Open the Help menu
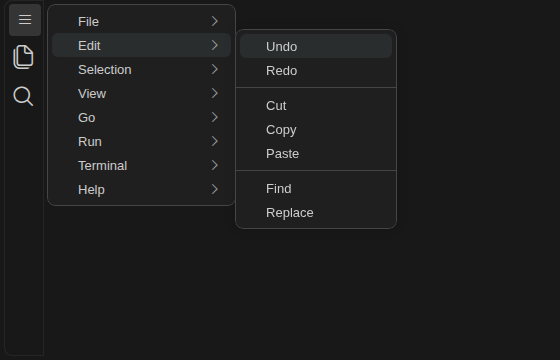Viewport: 560px width, 360px height. (x=141, y=189)
